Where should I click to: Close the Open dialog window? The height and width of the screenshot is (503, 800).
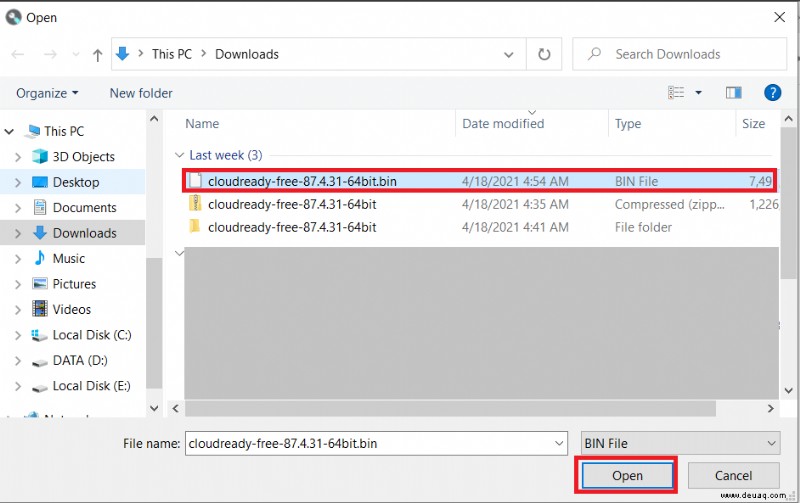click(780, 17)
